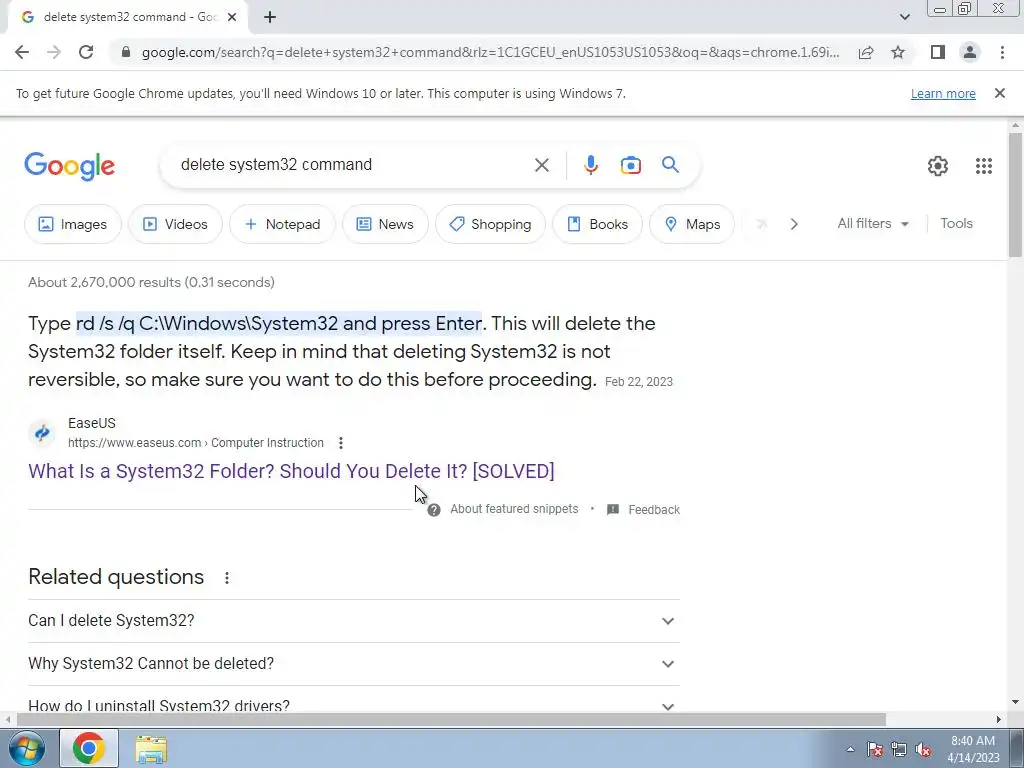Open the Windows Start menu orb
Image resolution: width=1024 pixels, height=768 pixels.
click(26, 748)
